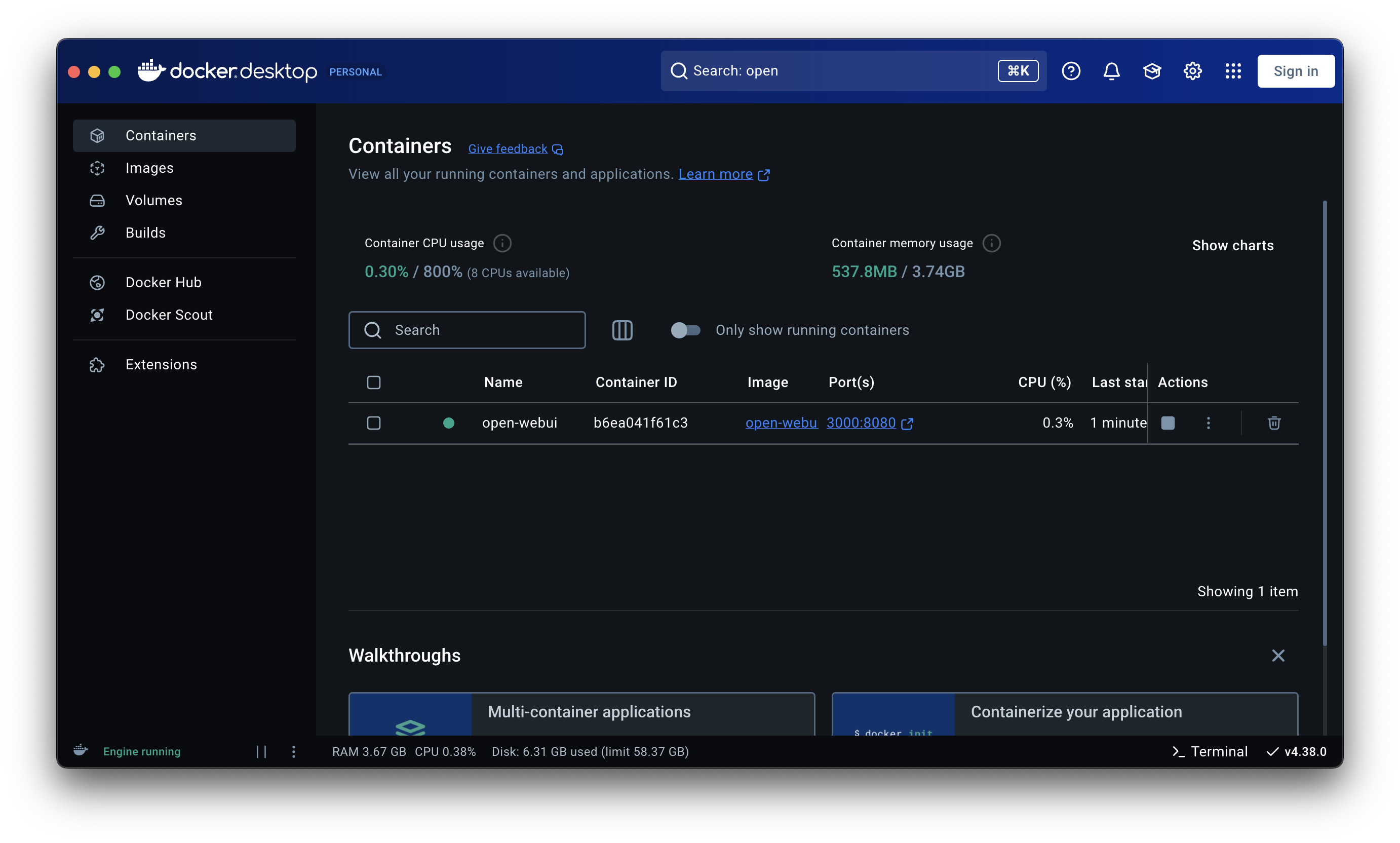Click the Sign in button
This screenshot has height=843, width=1400.
tap(1296, 71)
